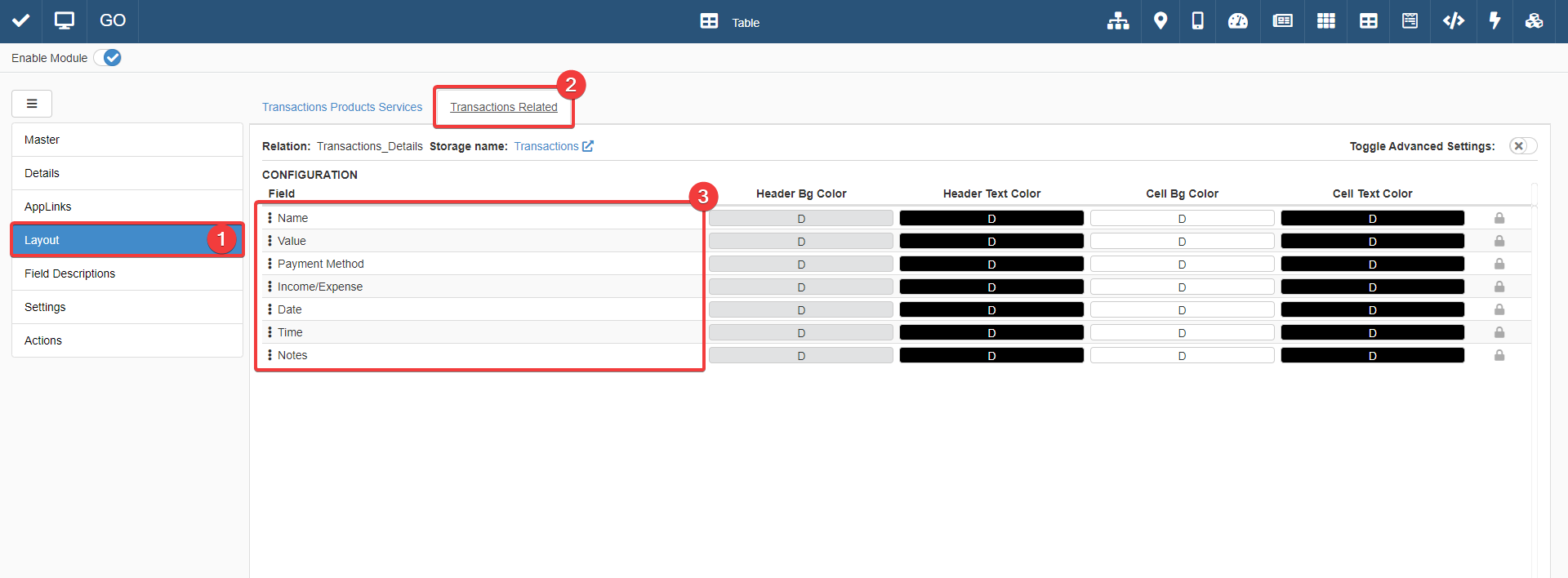Click the dashboard gauge icon
Image resolution: width=1568 pixels, height=578 pixels.
(1238, 21)
